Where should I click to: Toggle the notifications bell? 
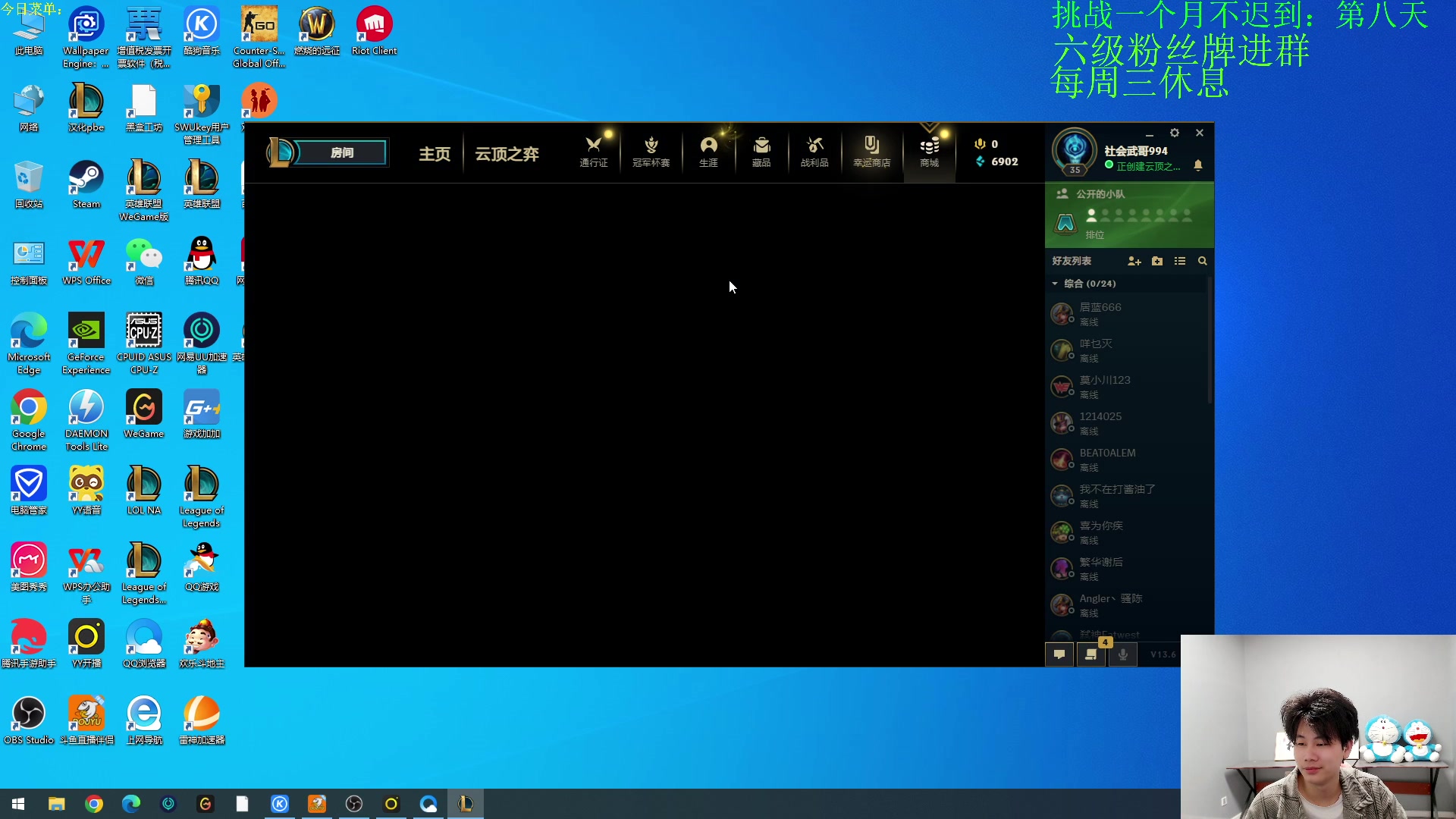tap(1198, 165)
